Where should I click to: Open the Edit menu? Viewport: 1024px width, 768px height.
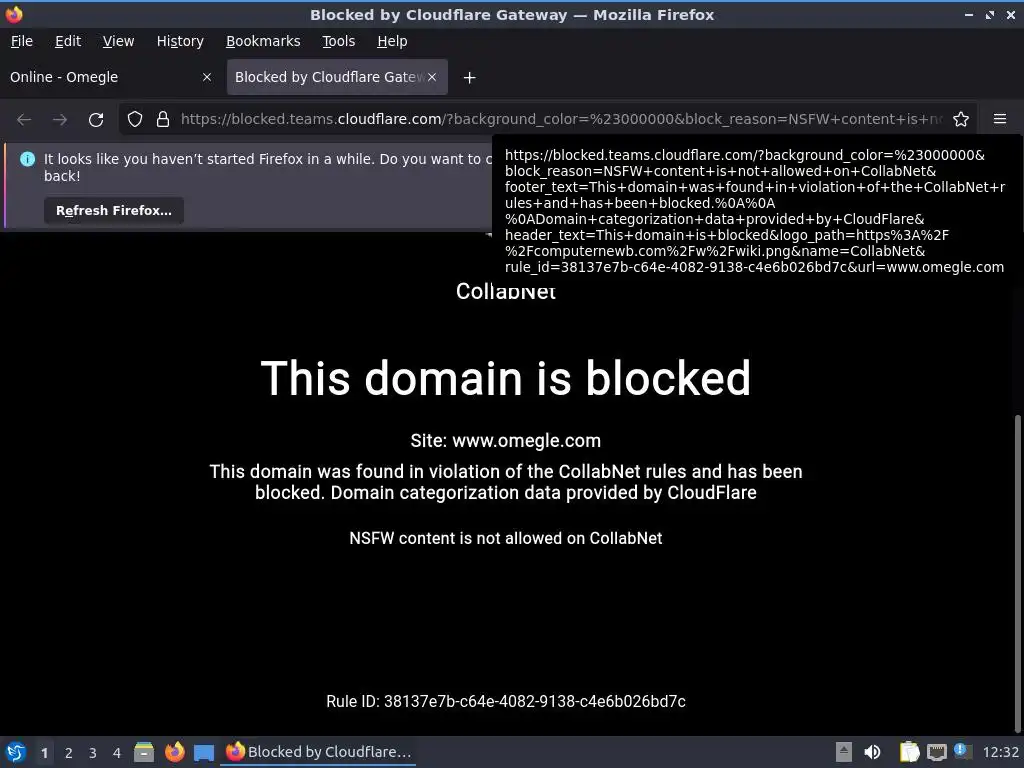click(68, 41)
